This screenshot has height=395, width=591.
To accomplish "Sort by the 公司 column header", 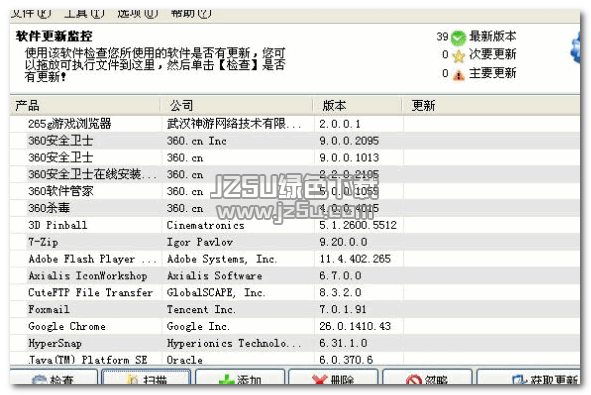I will point(236,106).
